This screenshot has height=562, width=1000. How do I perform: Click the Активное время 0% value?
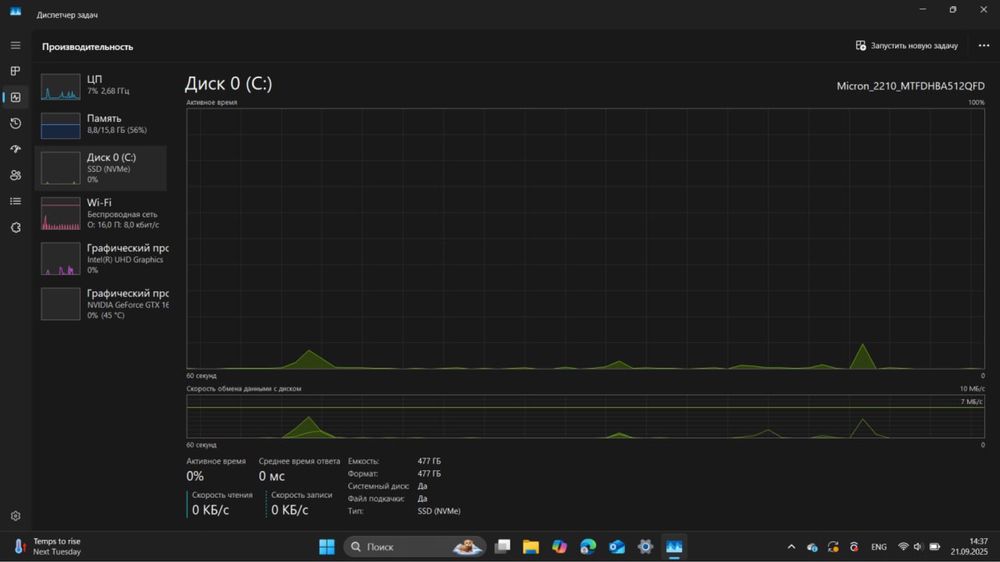195,476
